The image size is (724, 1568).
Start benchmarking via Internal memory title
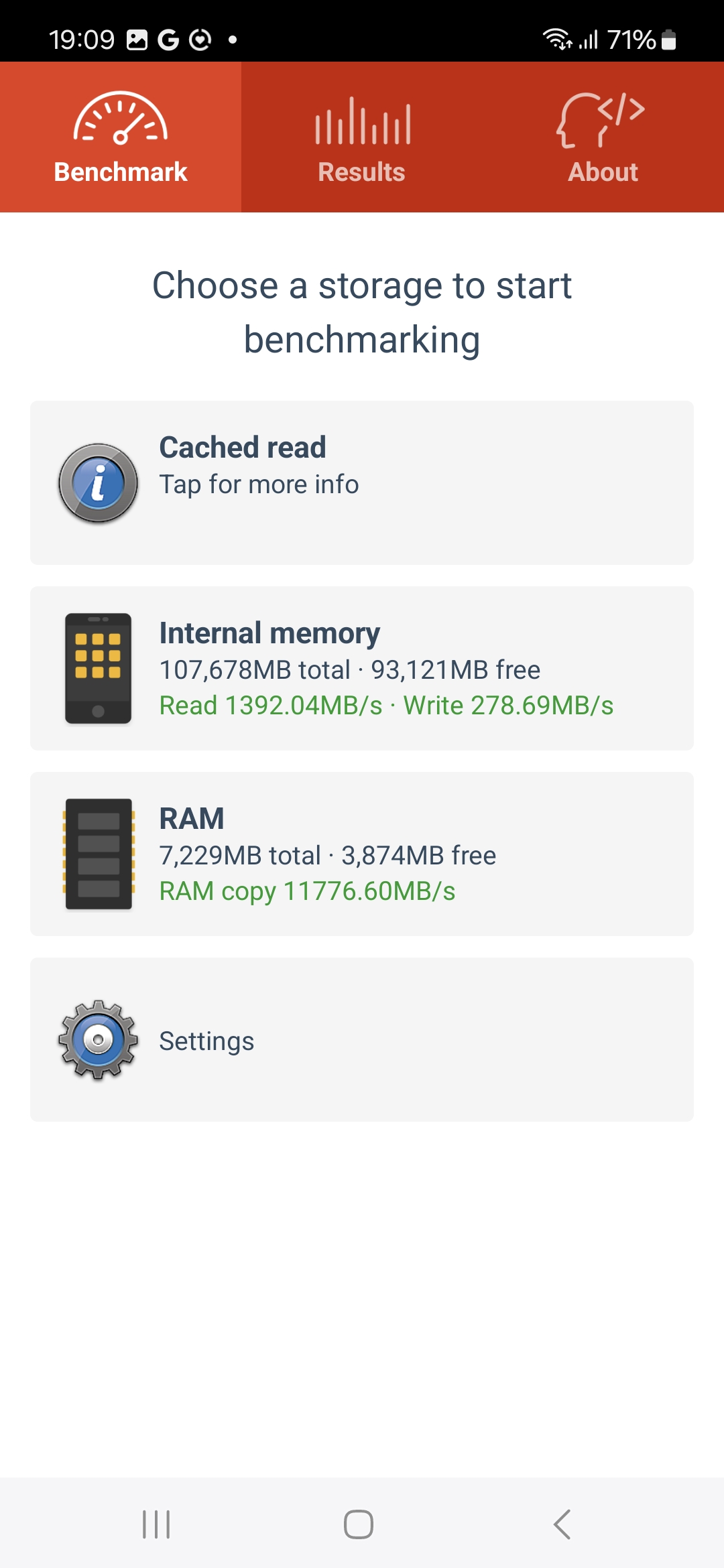pos(269,633)
